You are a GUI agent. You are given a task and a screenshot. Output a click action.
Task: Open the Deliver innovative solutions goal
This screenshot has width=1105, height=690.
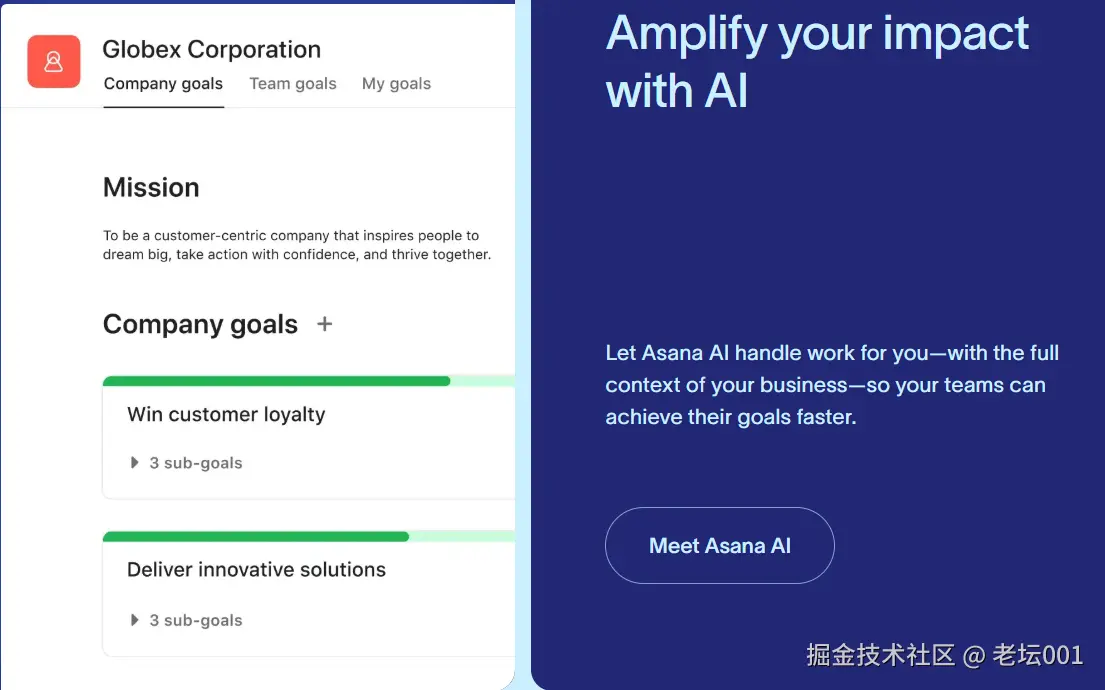tap(256, 570)
